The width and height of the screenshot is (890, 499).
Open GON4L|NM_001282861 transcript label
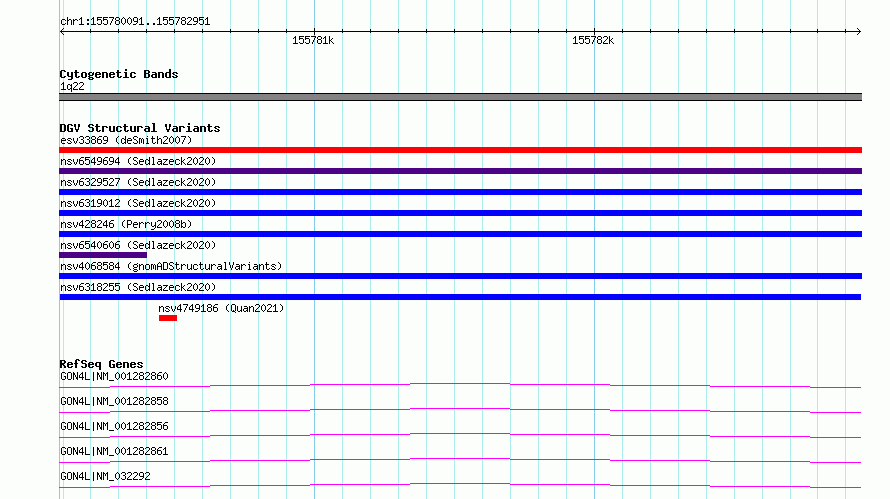[114, 451]
